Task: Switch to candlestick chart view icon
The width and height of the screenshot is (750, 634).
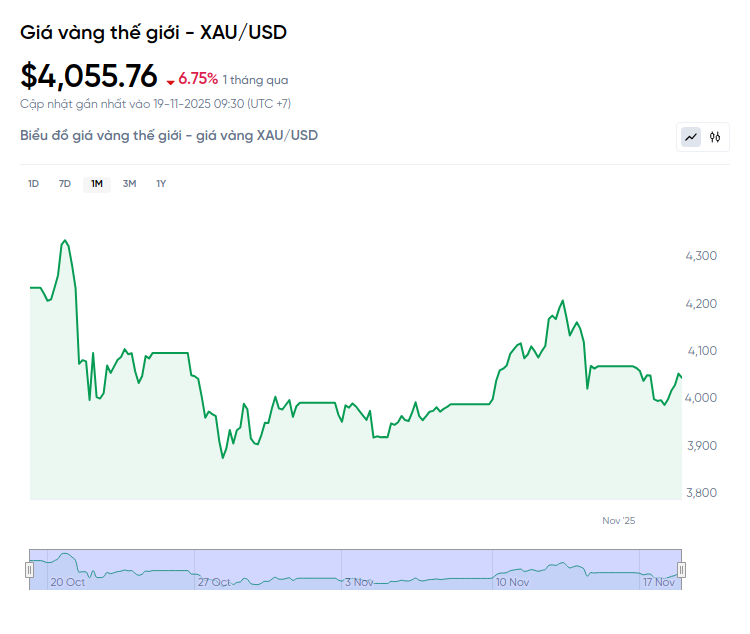Action: tap(715, 137)
